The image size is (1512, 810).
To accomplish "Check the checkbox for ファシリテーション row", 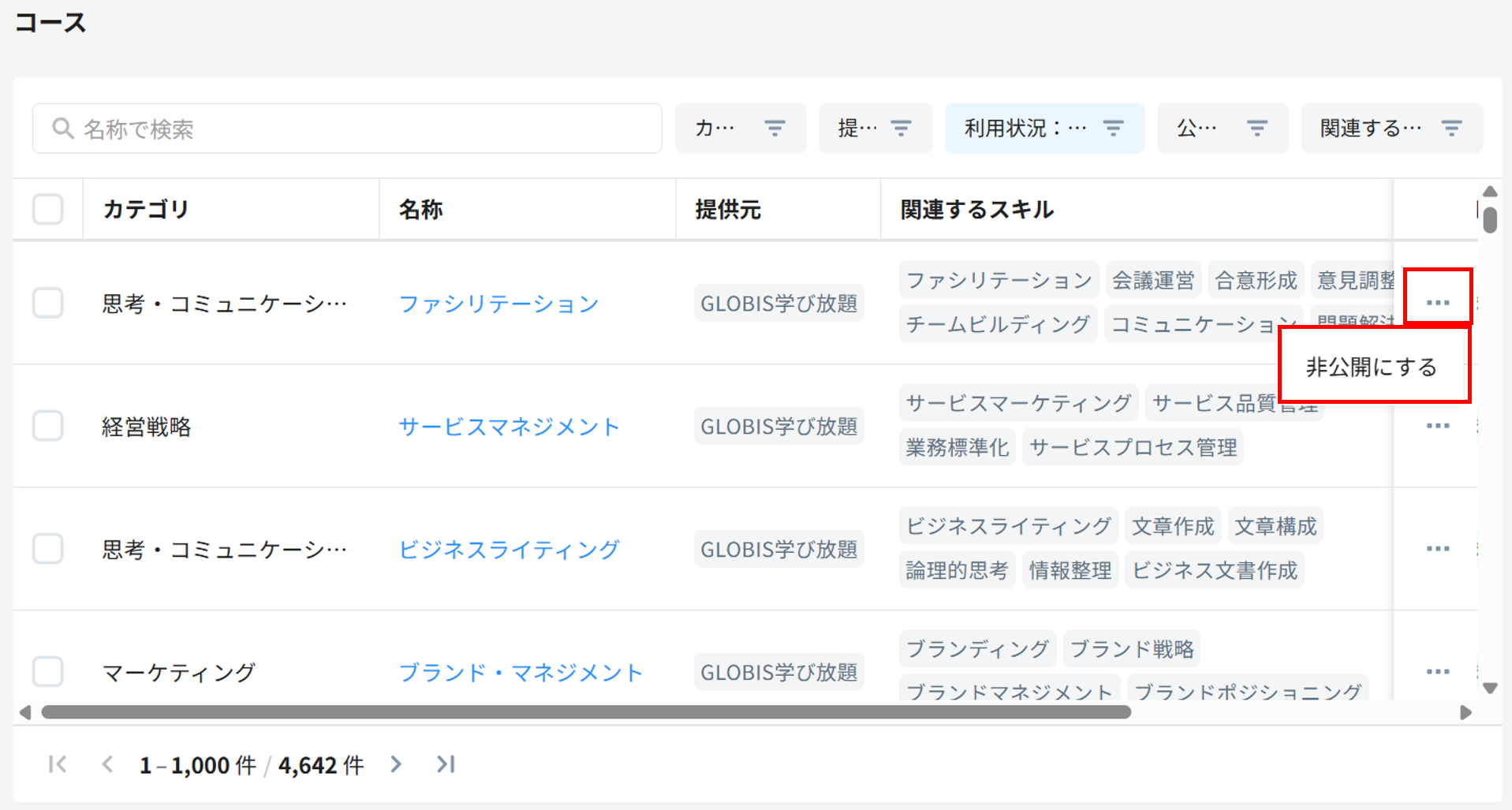I will click(x=48, y=303).
